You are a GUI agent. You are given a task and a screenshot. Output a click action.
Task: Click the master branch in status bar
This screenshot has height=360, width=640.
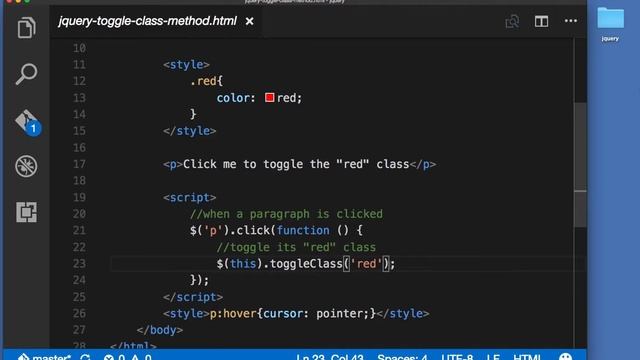pos(44,357)
